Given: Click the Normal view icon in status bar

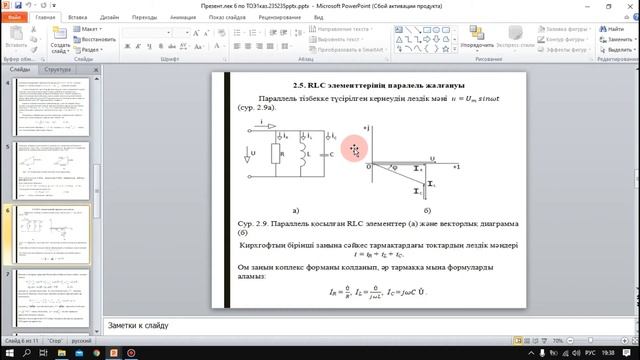Looking at the screenshot, I should pos(518,340).
